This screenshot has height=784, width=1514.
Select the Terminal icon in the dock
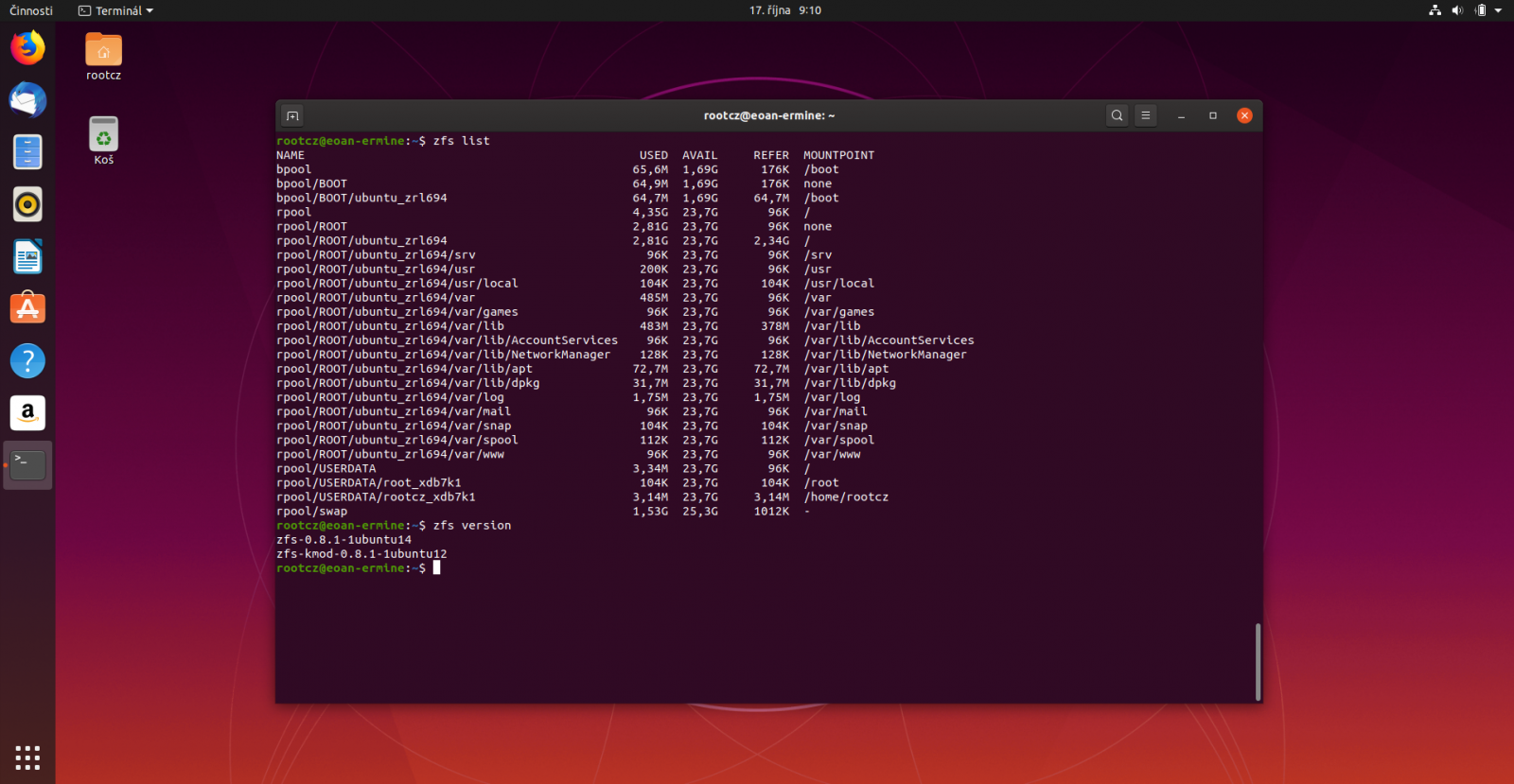coord(27,464)
